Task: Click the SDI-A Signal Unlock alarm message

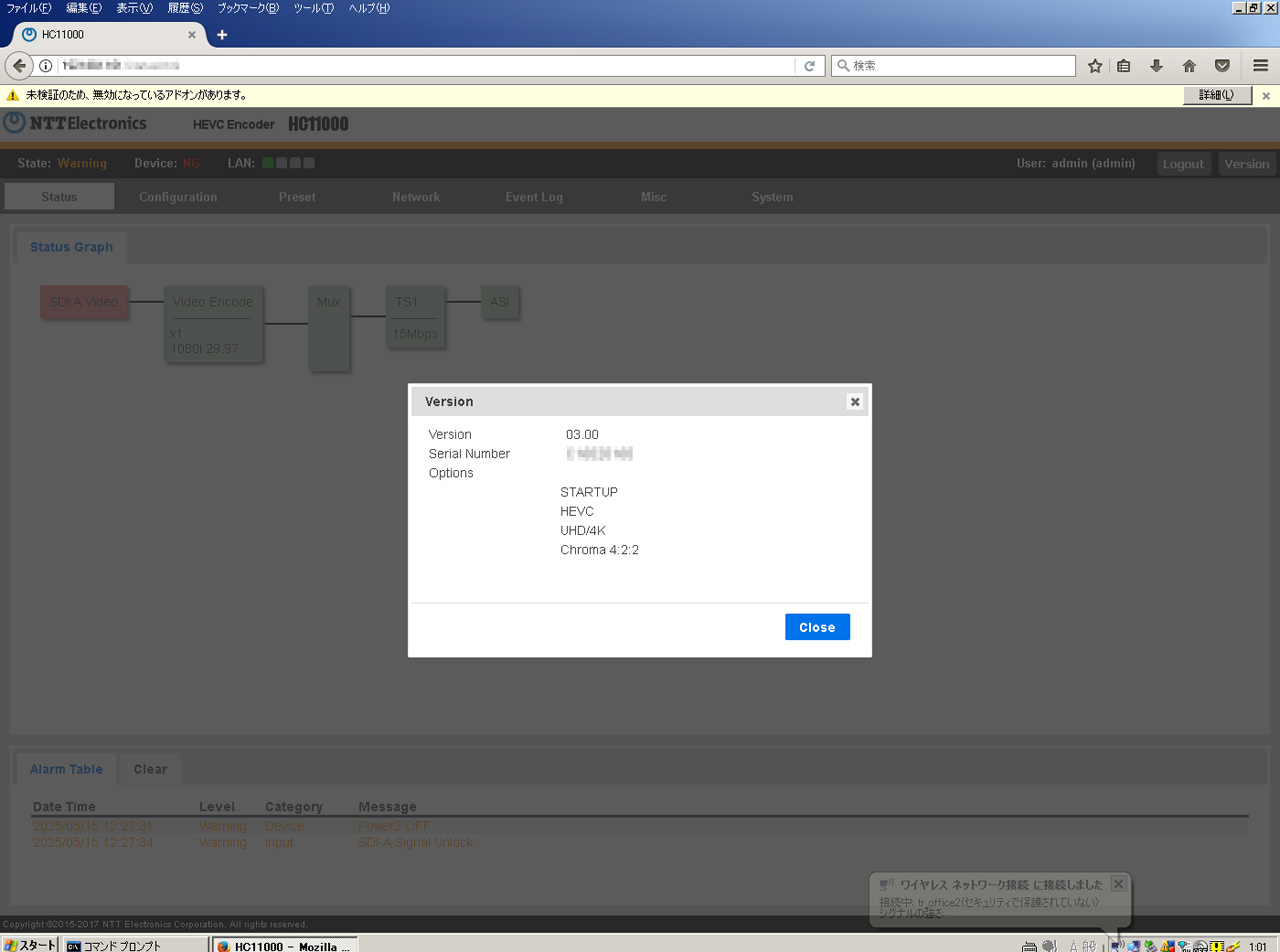Action: [415, 842]
